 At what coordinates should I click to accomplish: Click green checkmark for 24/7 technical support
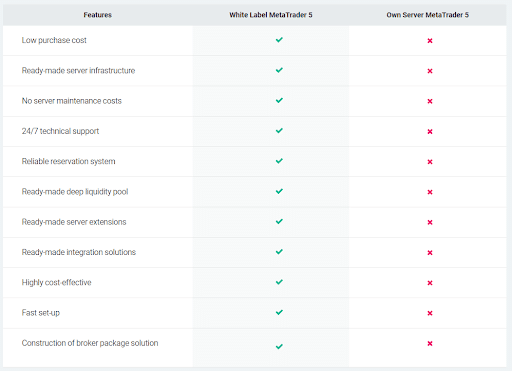(x=279, y=131)
